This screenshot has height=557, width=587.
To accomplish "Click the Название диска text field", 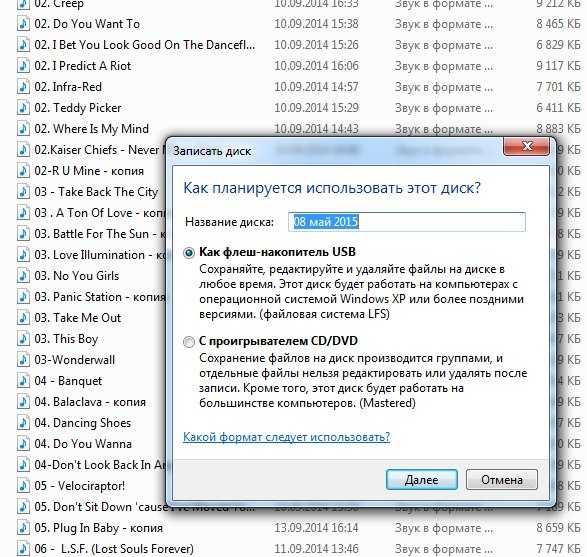I will (x=407, y=222).
